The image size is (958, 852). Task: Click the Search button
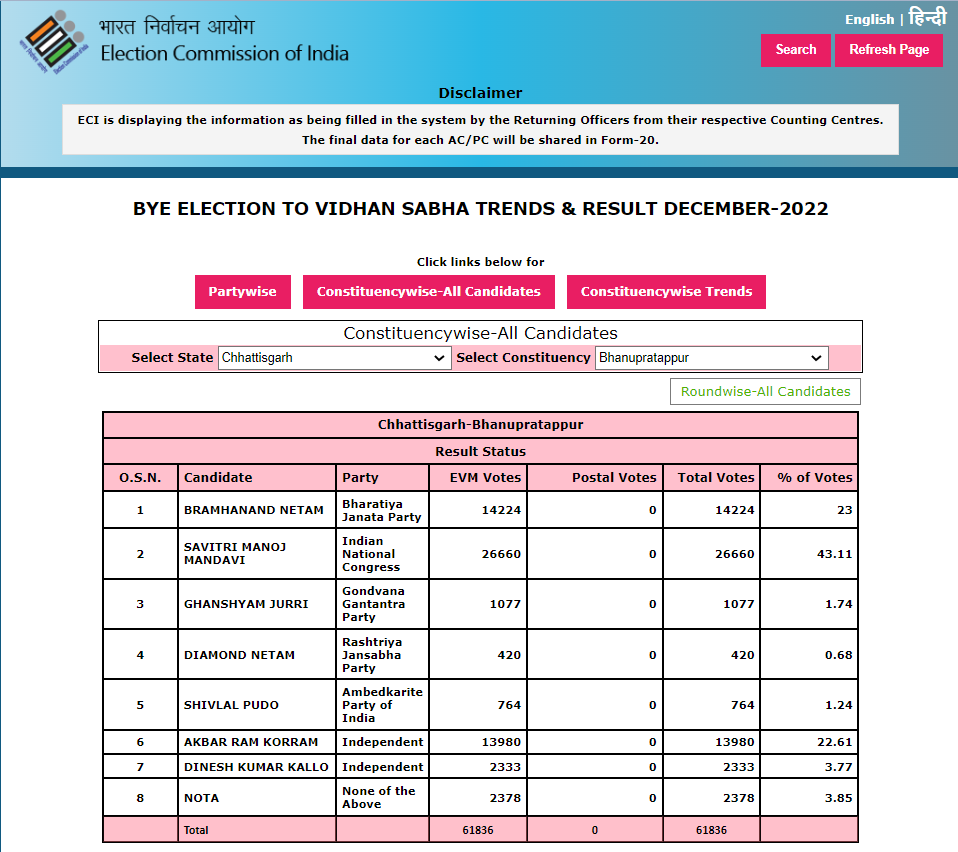(795, 50)
